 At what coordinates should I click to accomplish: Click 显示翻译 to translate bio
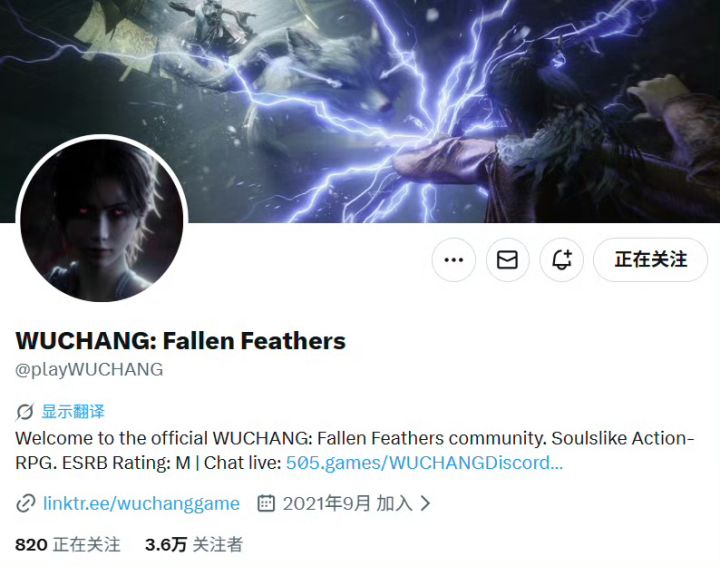click(73, 411)
